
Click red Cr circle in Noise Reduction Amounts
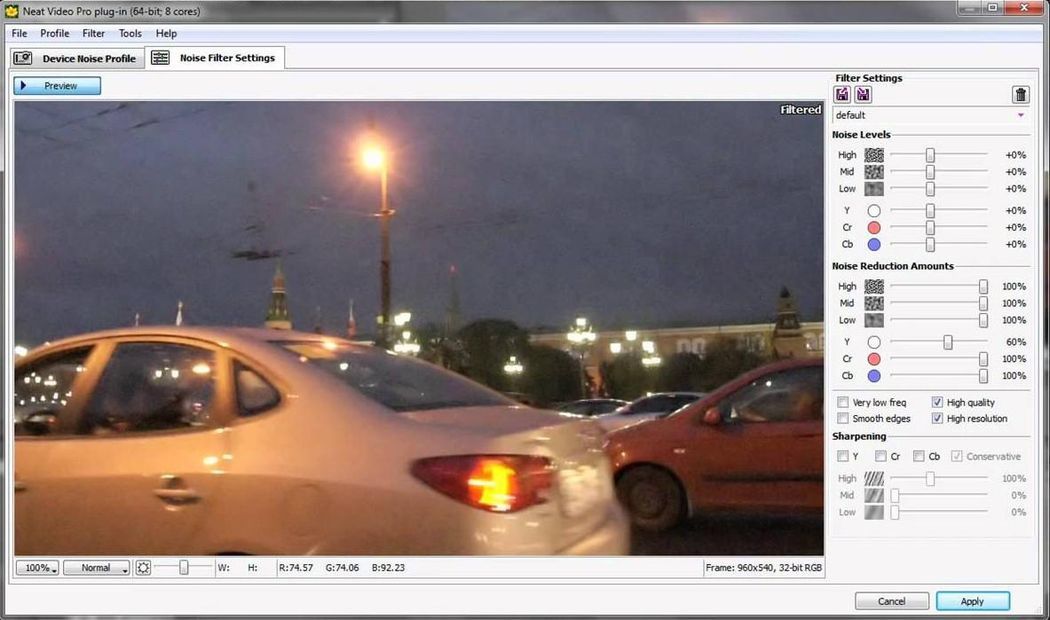pyautogui.click(x=874, y=359)
